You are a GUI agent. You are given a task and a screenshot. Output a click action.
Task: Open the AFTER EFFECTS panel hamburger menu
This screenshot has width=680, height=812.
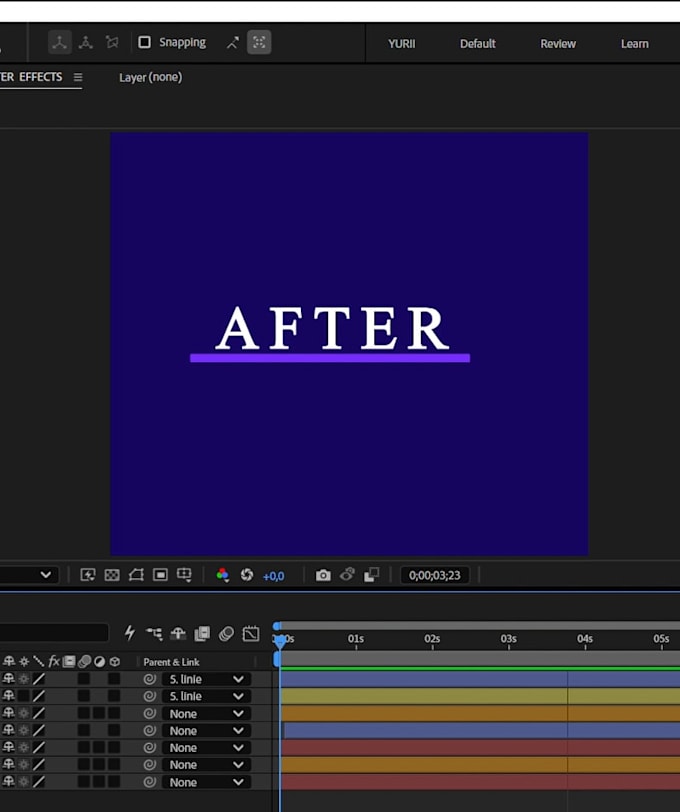(x=78, y=77)
